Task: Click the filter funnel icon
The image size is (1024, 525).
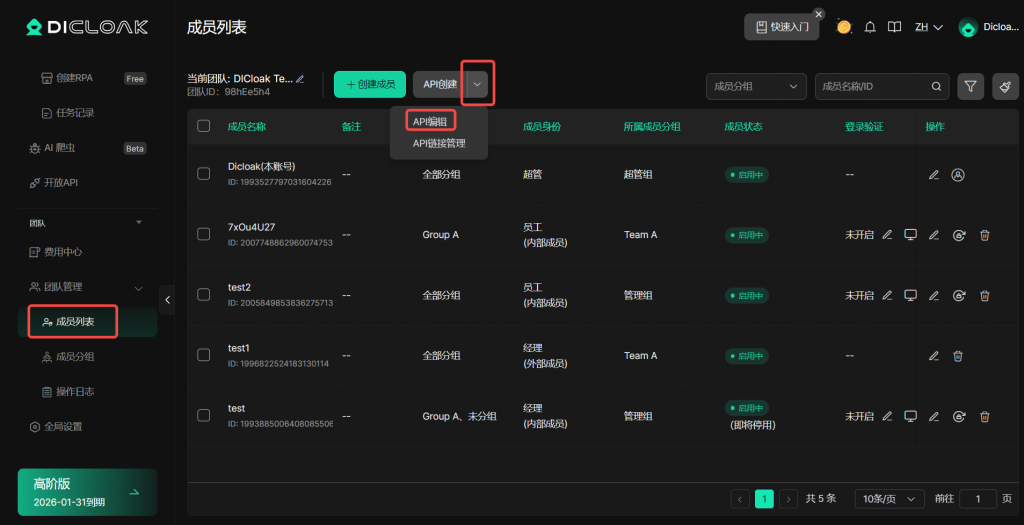Action: tap(970, 87)
